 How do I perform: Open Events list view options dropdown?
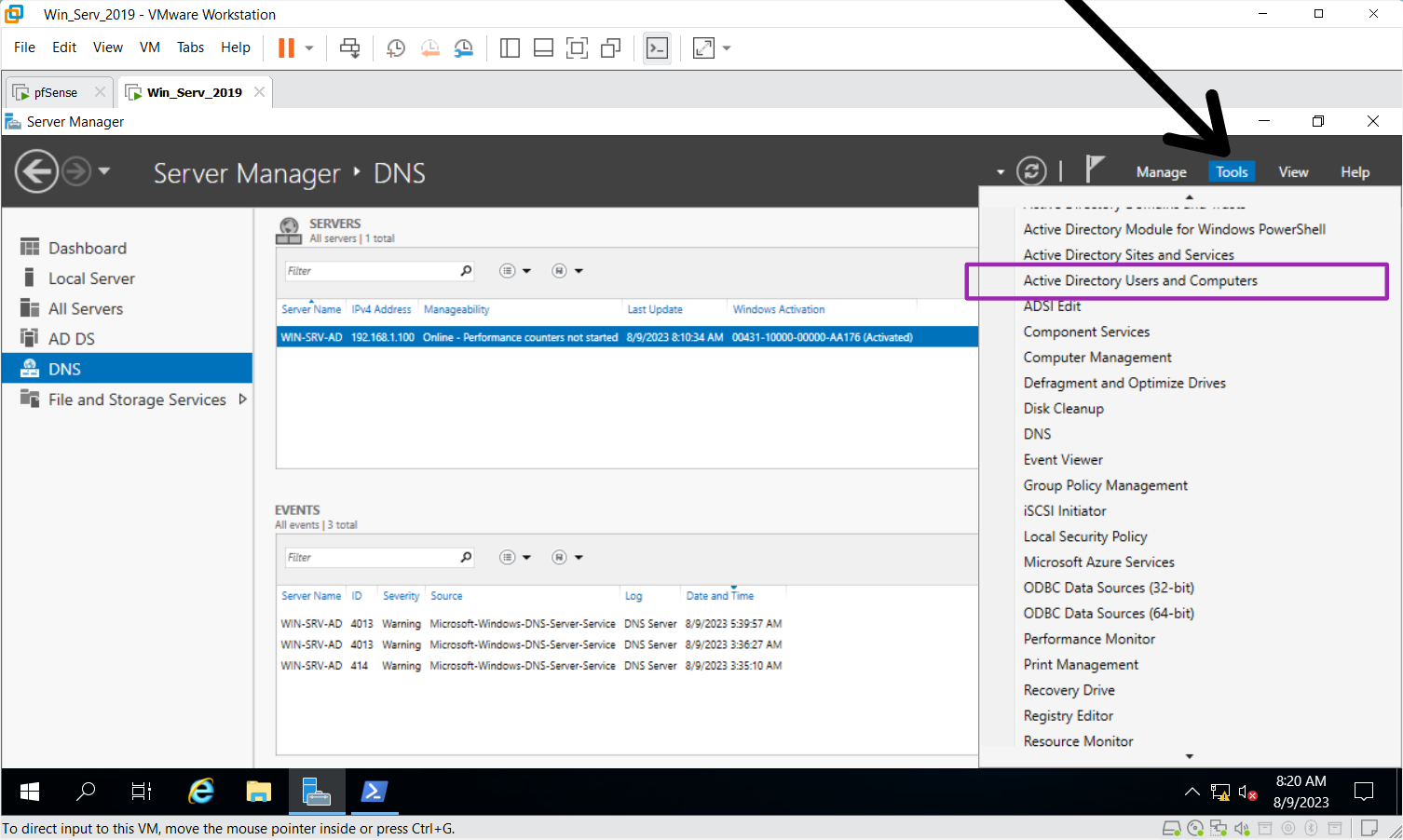point(515,558)
